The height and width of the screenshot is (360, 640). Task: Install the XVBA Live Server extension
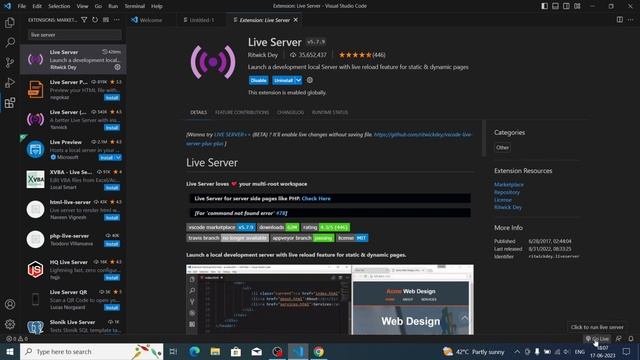[112, 187]
